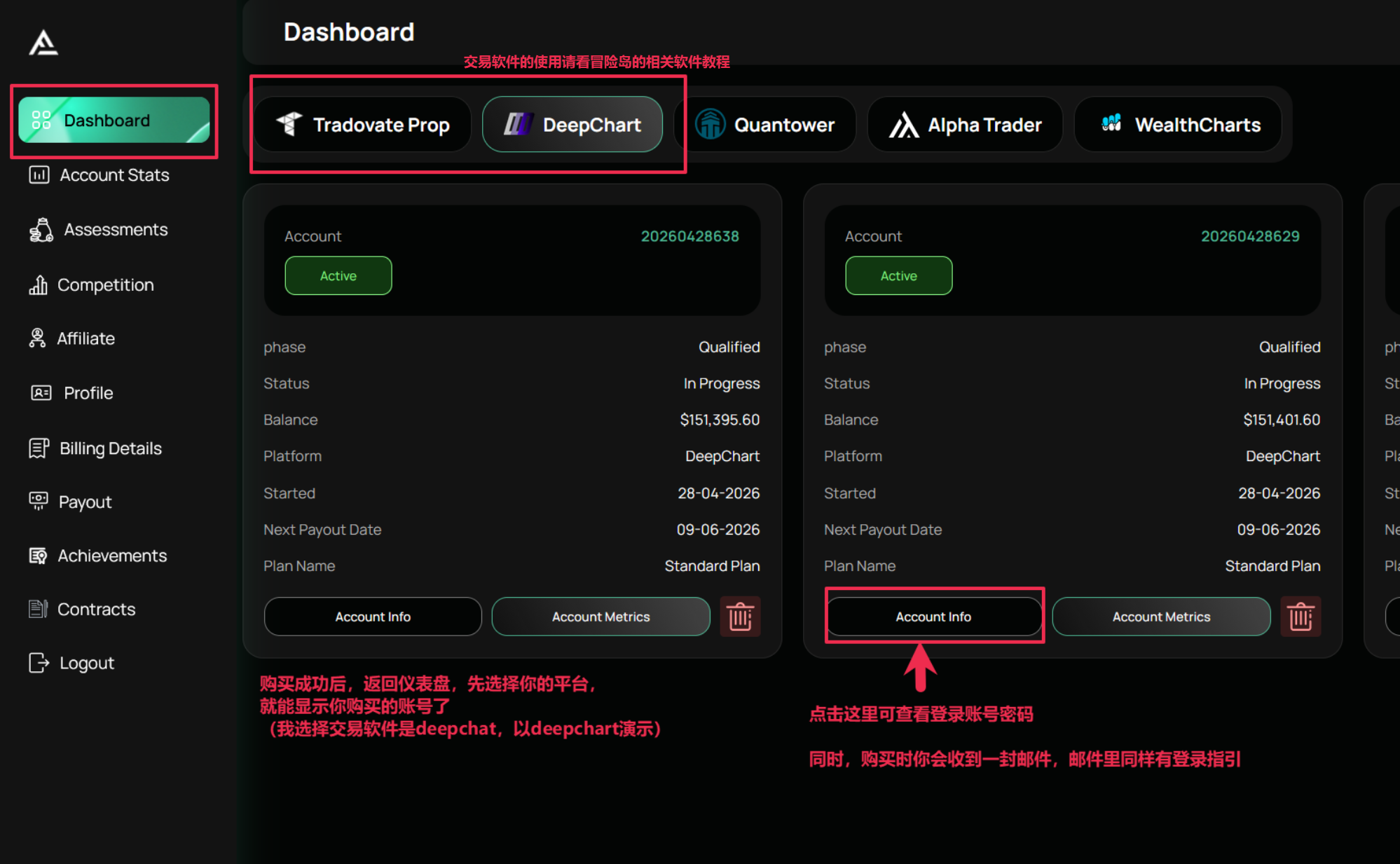This screenshot has height=864, width=1400.
Task: Click the DeepChart logo icon
Action: tap(519, 124)
